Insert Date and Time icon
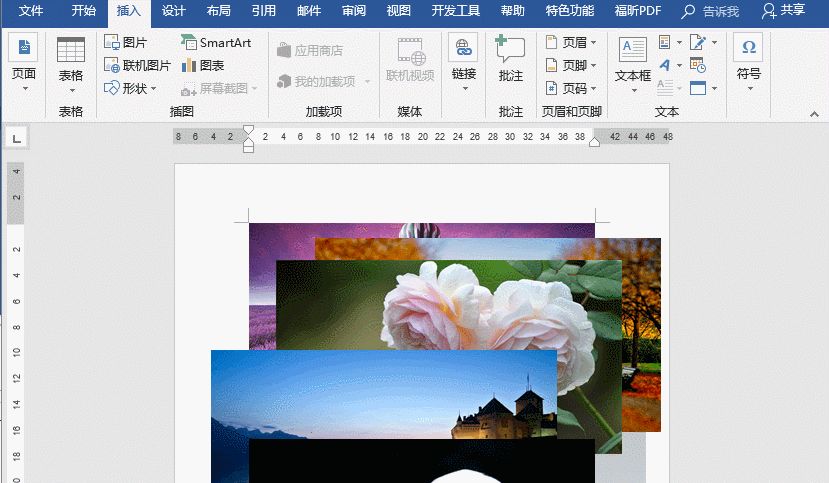Screen dimensions: 829x483 698,65
